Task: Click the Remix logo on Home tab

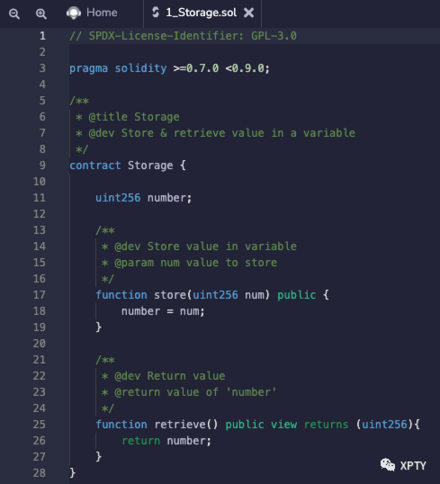Action: pos(74,13)
